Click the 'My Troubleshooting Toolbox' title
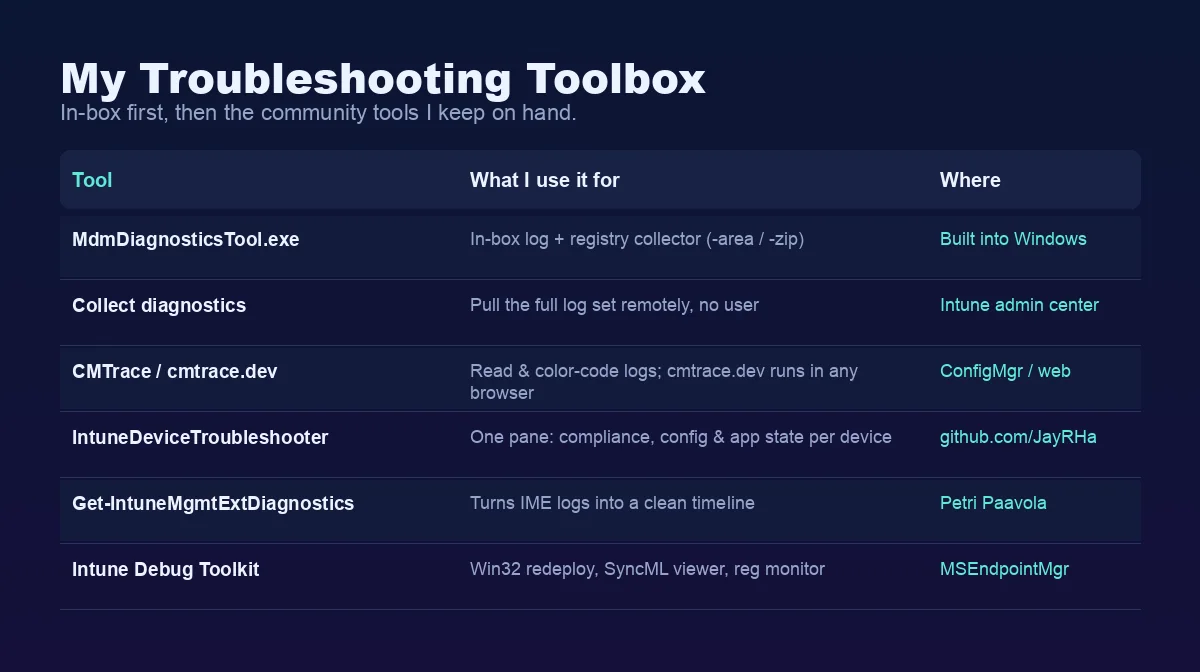 coord(383,79)
